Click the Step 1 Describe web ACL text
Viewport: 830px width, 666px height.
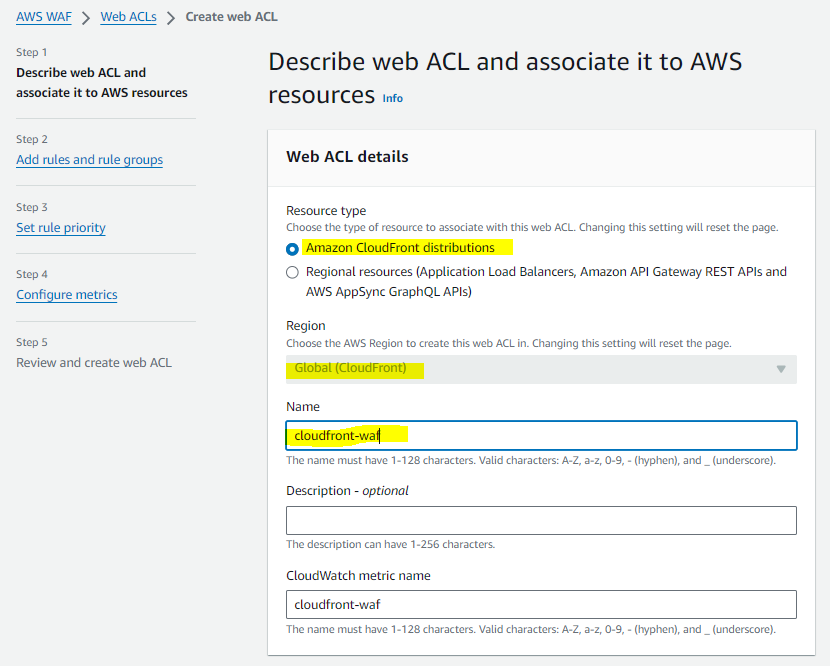click(102, 83)
